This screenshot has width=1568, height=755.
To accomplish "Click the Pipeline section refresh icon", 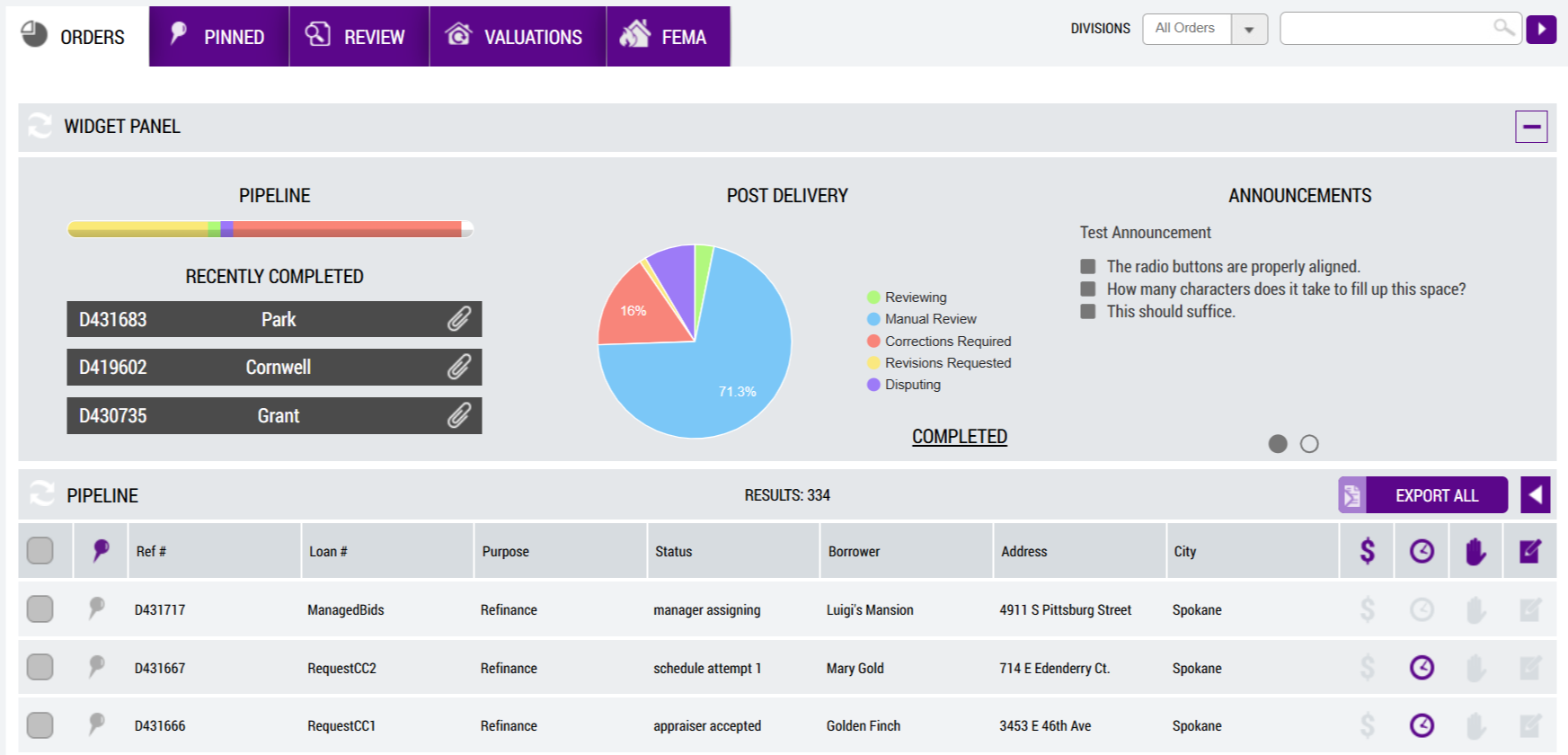I will coord(41,493).
